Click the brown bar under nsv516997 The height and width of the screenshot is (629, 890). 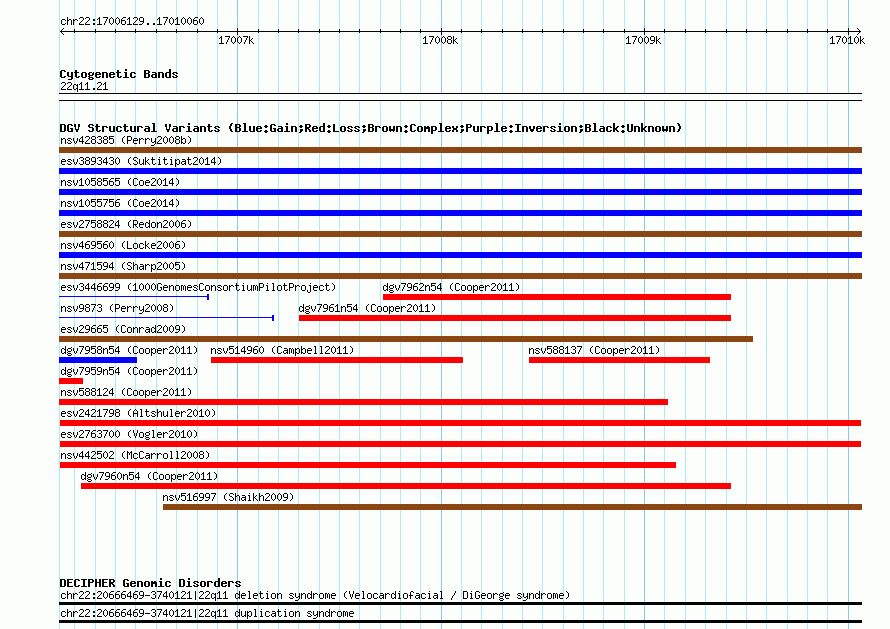[513, 507]
